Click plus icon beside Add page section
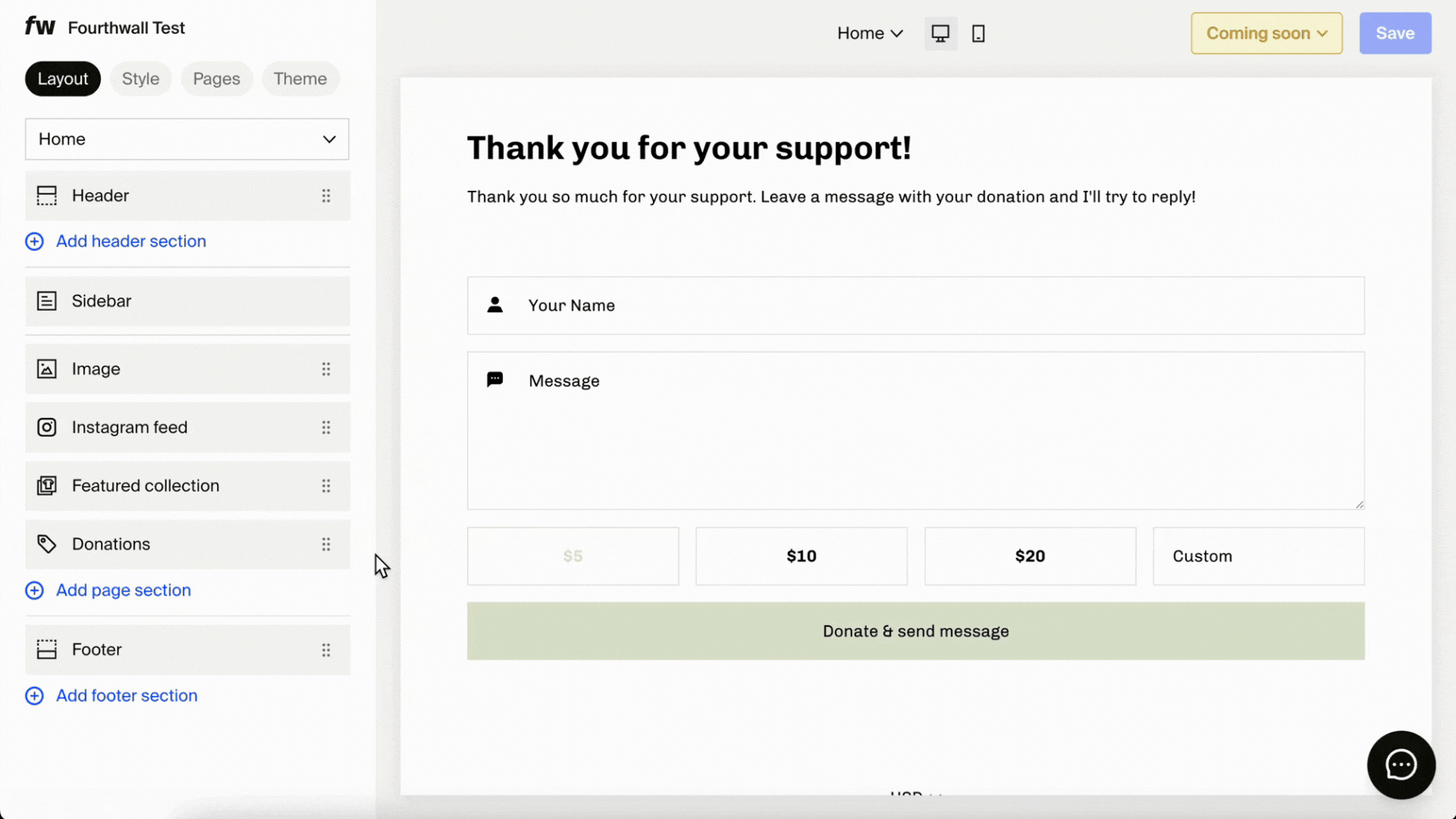1456x819 pixels. (x=34, y=590)
